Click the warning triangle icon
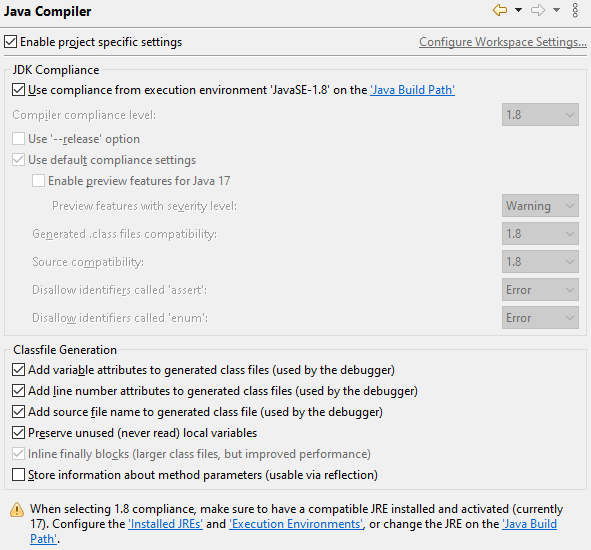 pyautogui.click(x=17, y=510)
